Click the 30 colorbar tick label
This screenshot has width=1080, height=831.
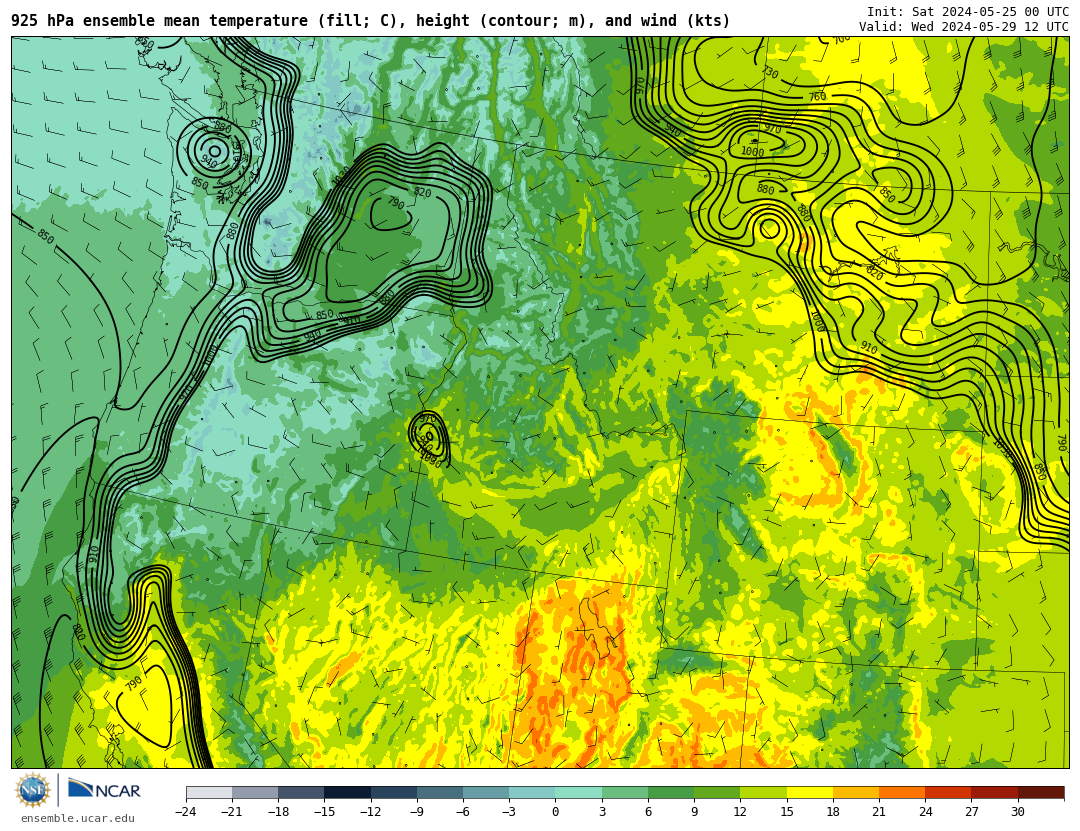(1017, 812)
